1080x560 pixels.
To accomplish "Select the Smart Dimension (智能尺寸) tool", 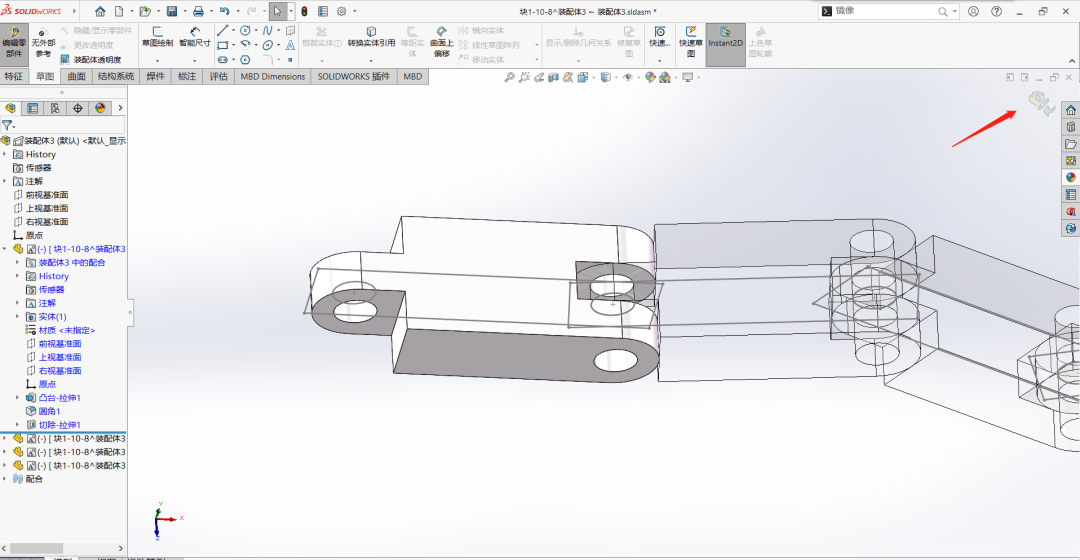I will [x=195, y=37].
